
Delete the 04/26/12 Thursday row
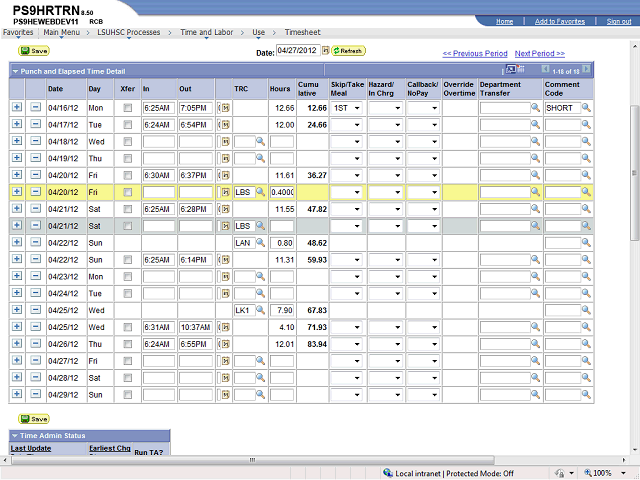point(36,344)
